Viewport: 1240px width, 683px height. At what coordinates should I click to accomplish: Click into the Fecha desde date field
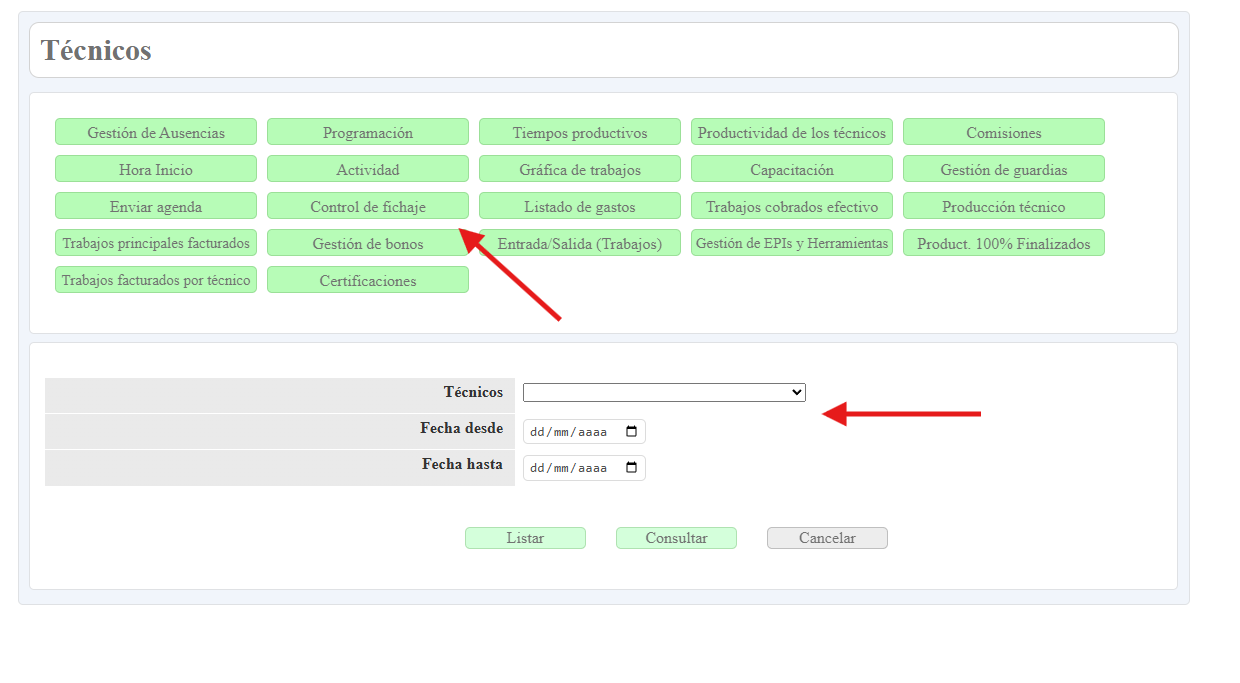point(570,432)
